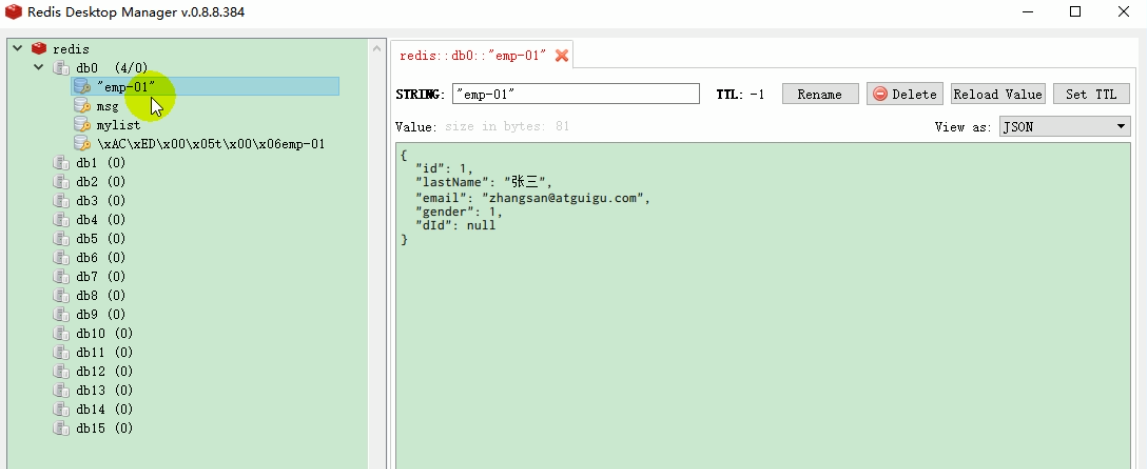Click the key icon beside \xAC\xED serialized key
Image resolution: width=1147 pixels, height=469 pixels.
coord(82,144)
